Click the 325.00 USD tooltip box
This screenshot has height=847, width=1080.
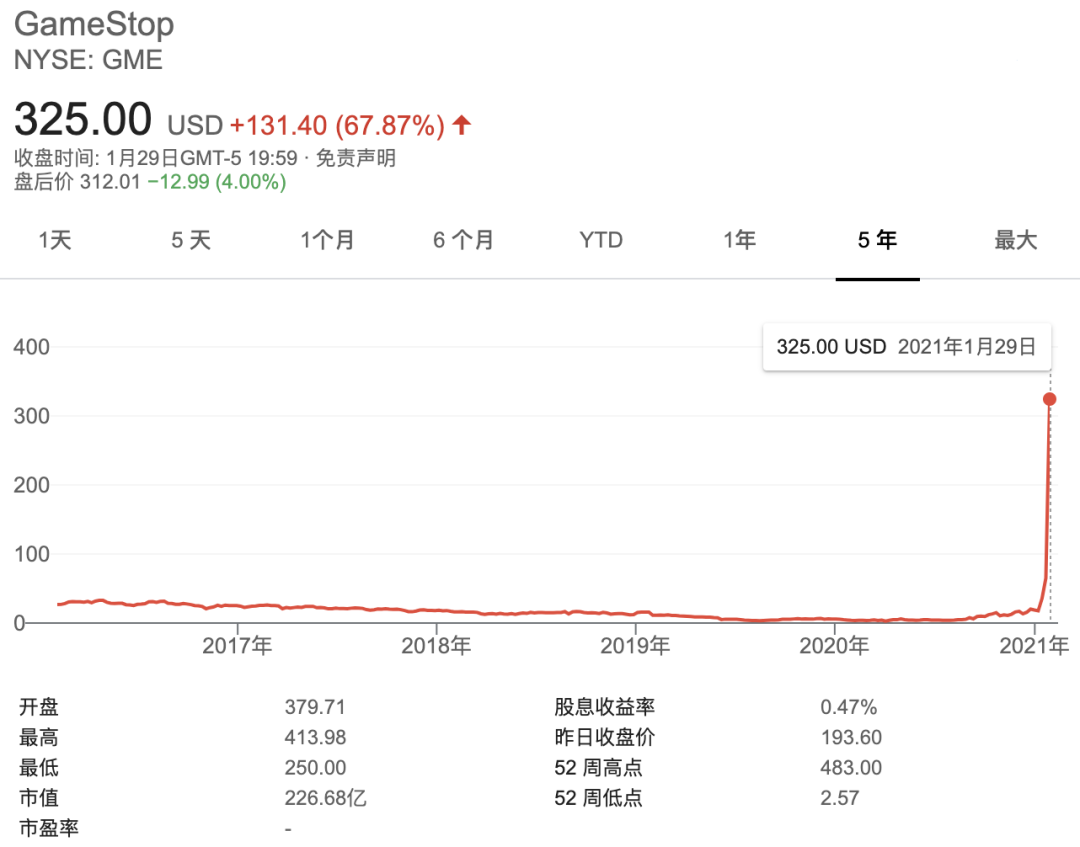coord(906,346)
